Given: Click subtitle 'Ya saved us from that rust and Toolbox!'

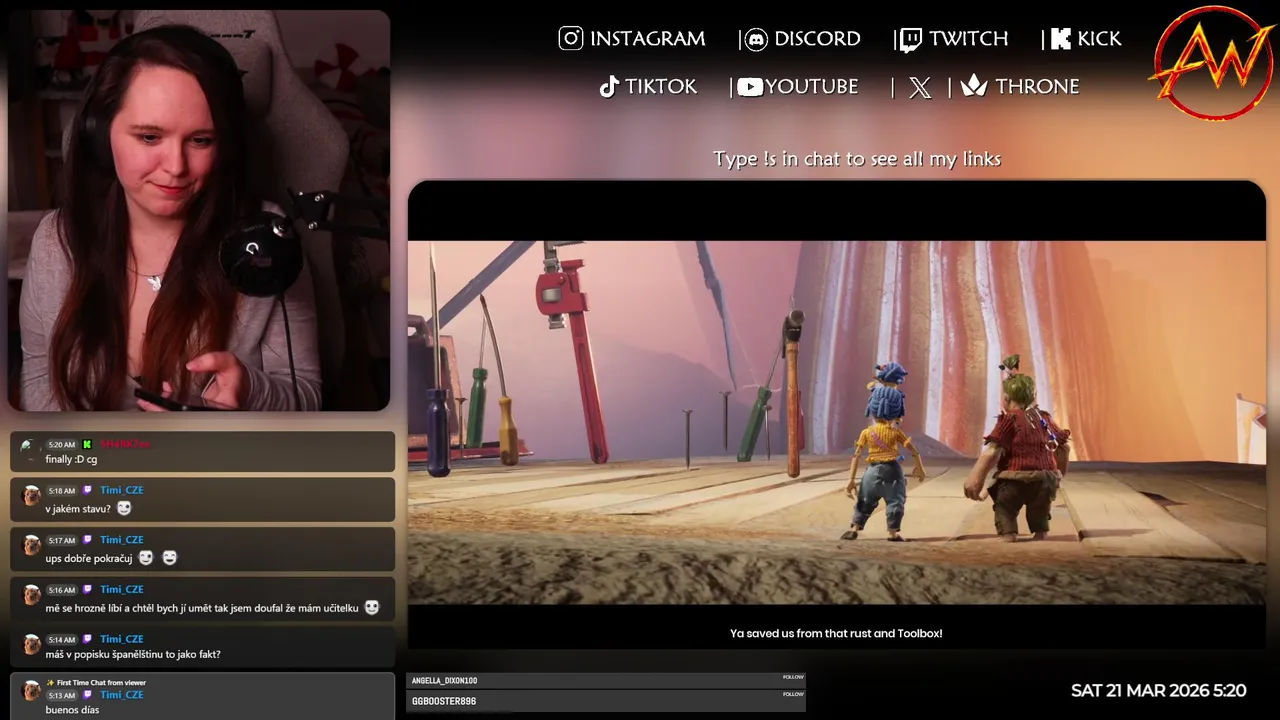Looking at the screenshot, I should point(836,634).
